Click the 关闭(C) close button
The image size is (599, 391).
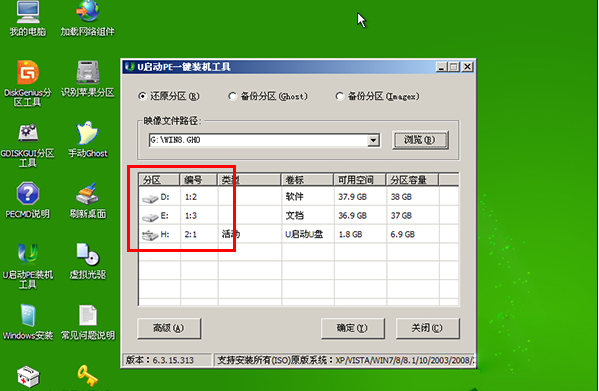[427, 328]
